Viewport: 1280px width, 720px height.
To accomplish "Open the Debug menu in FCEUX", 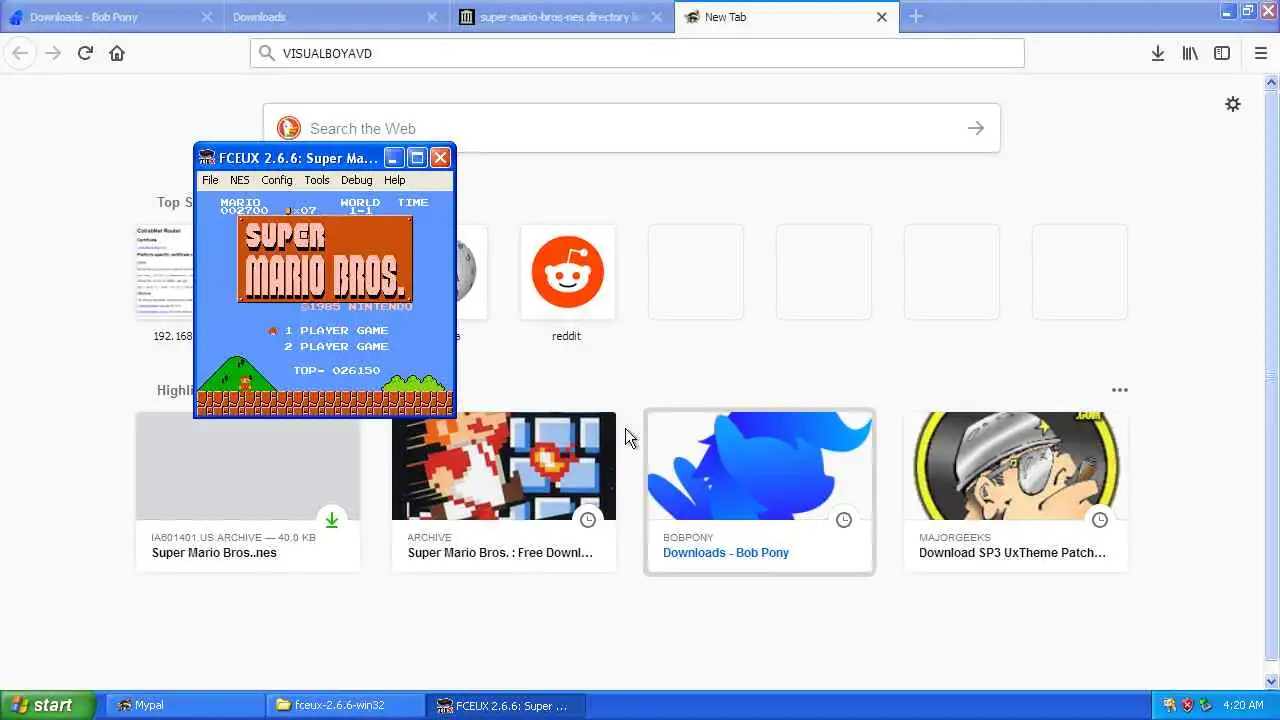I will tap(356, 180).
